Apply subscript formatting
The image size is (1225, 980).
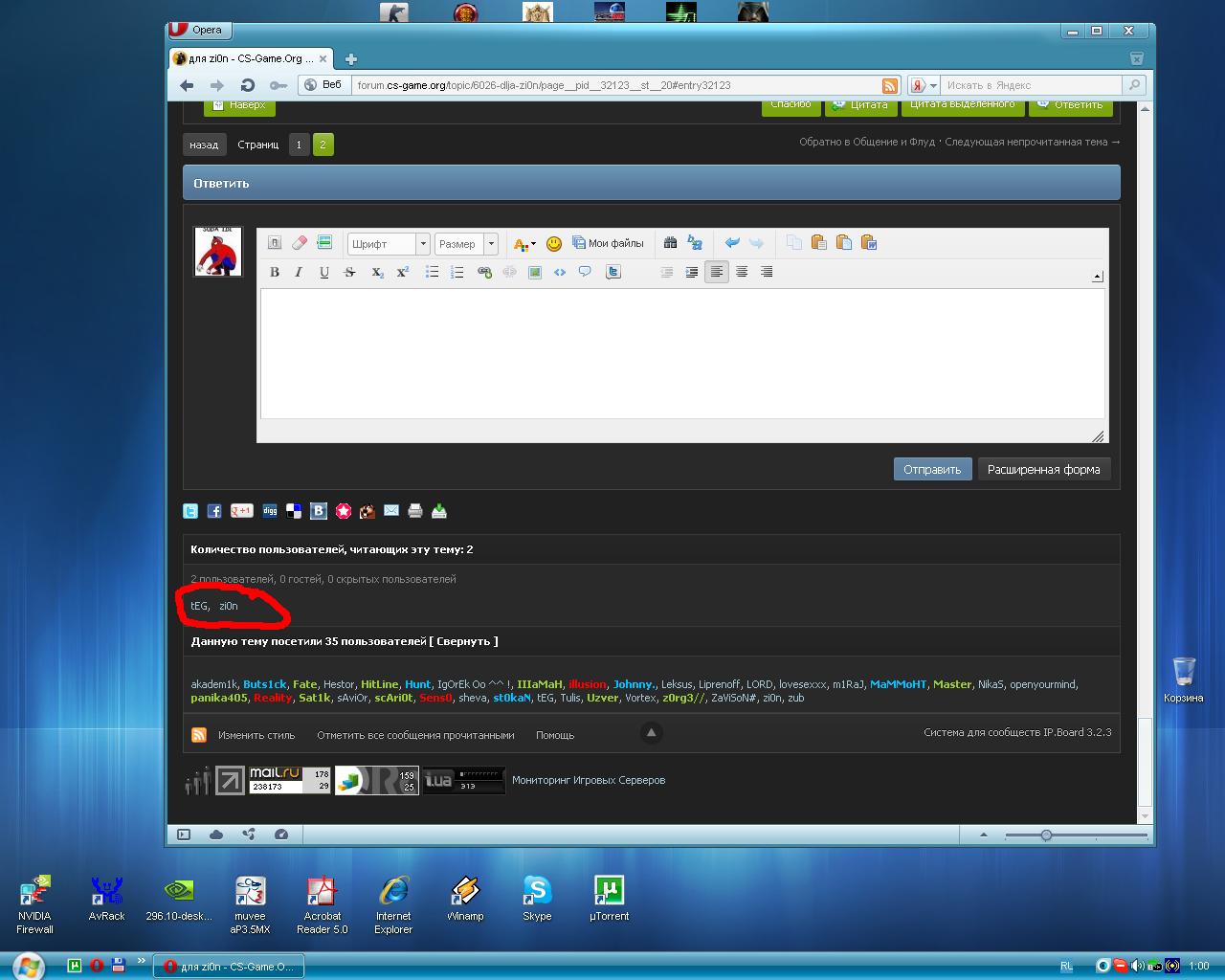(378, 272)
